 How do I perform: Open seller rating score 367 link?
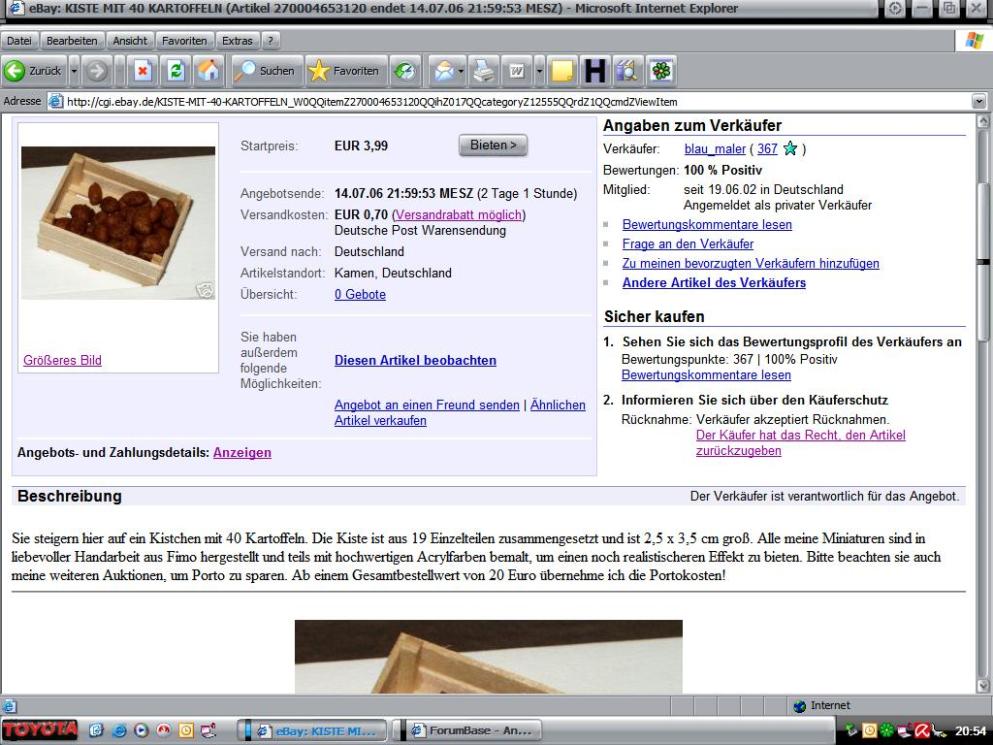pos(767,149)
